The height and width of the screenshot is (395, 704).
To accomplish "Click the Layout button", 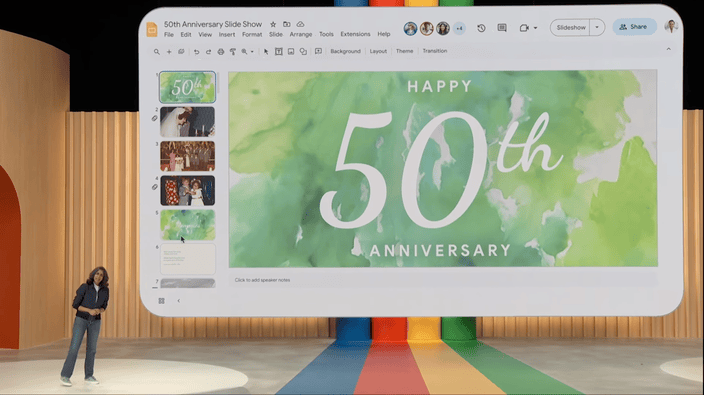I will click(378, 51).
